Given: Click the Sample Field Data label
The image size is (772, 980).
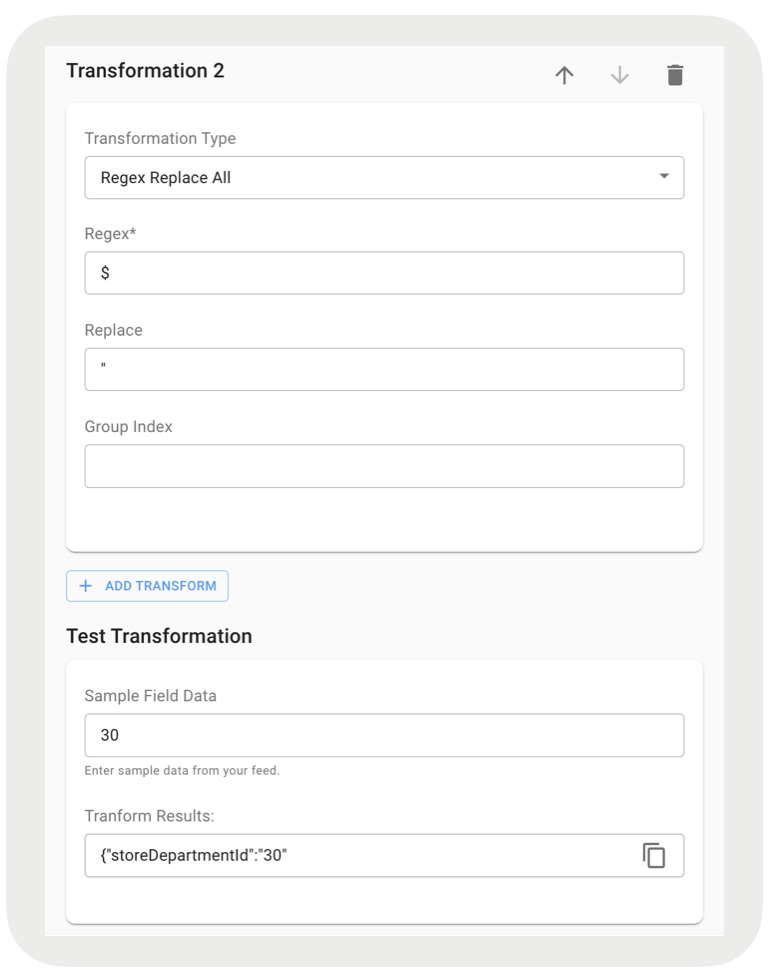Looking at the screenshot, I should point(150,696).
